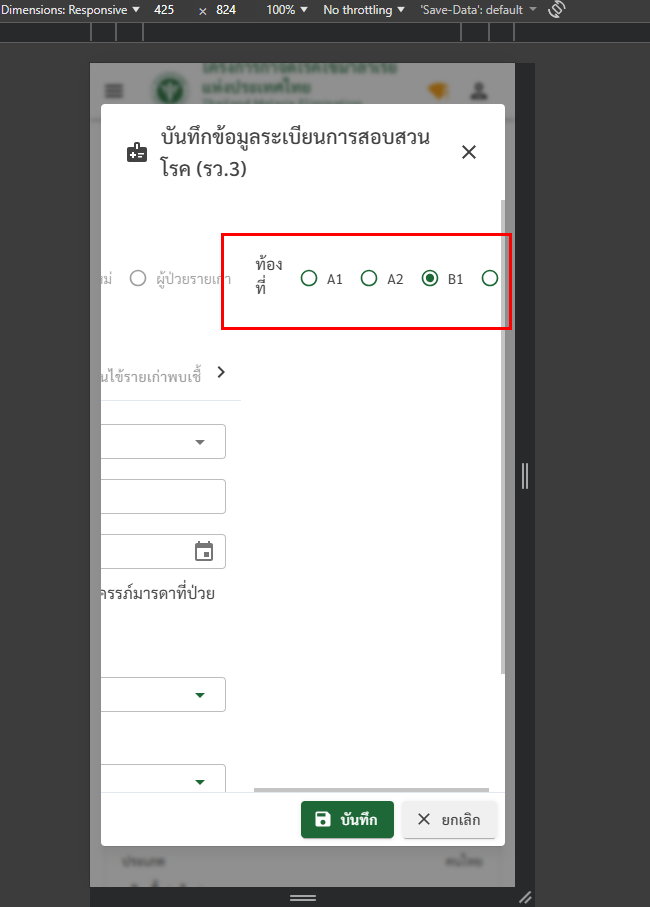This screenshot has width=650, height=907.
Task: Click the viewport width field showing 425
Action: click(x=165, y=9)
